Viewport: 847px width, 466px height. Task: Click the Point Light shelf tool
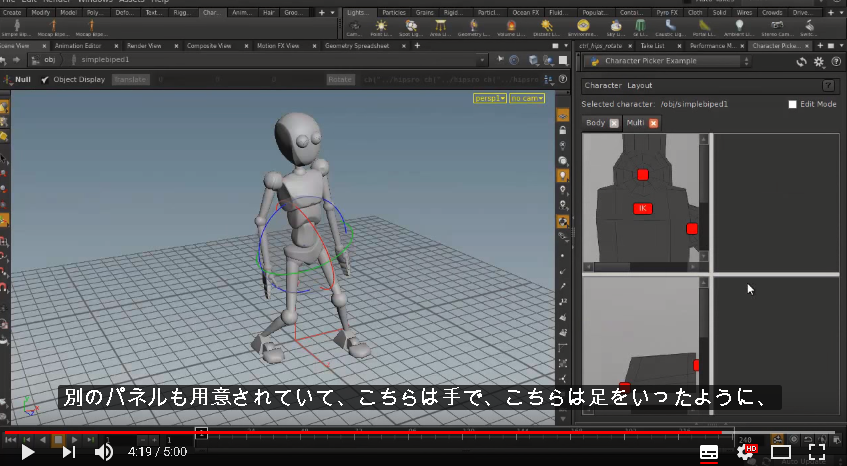point(381,28)
